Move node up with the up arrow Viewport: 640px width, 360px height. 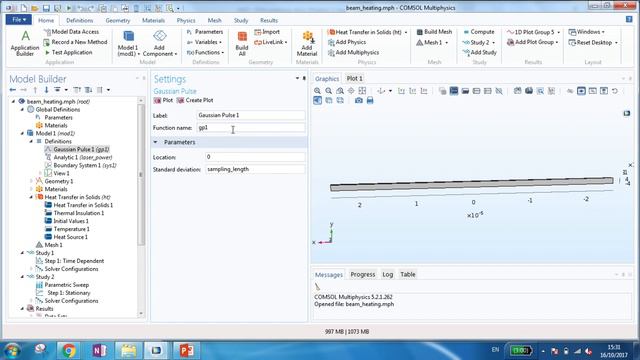[x=35, y=90]
